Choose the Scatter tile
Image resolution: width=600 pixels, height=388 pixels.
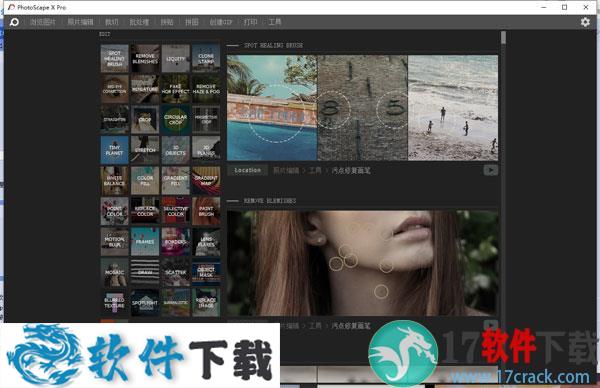(x=176, y=272)
